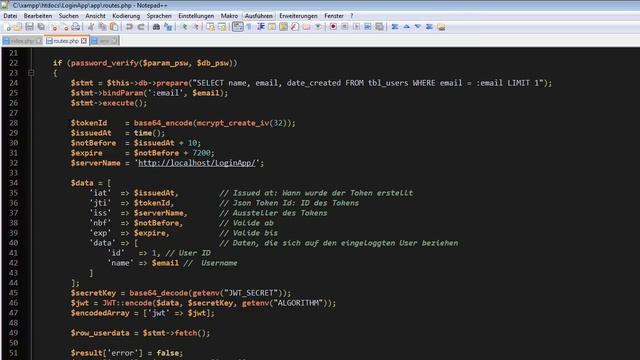Click the SELECT query string on line 24

[x=369, y=83]
